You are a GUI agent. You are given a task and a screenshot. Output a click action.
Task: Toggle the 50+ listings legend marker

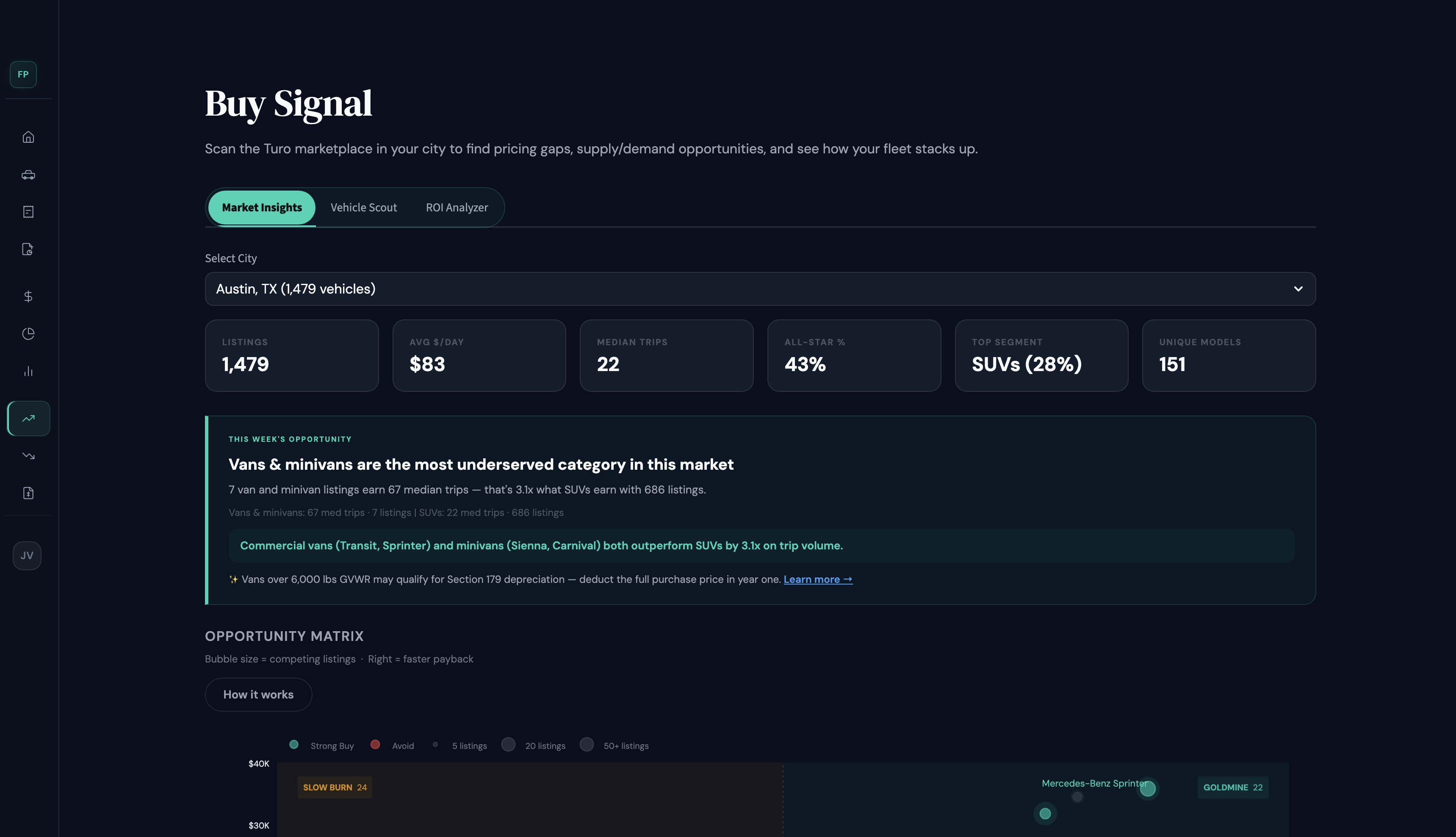(587, 745)
